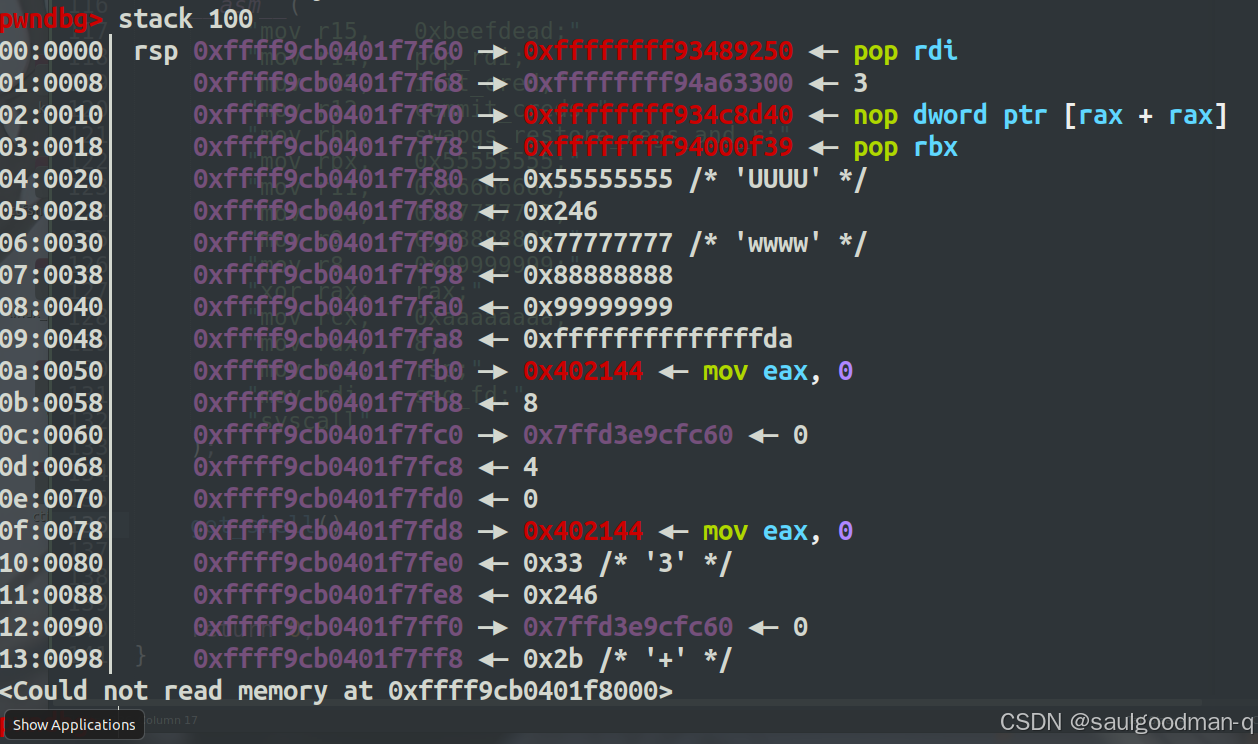Select stack address 0xffff9cb0401f7fa8
Screen dimensions: 1258x744
pyautogui.click(x=328, y=339)
